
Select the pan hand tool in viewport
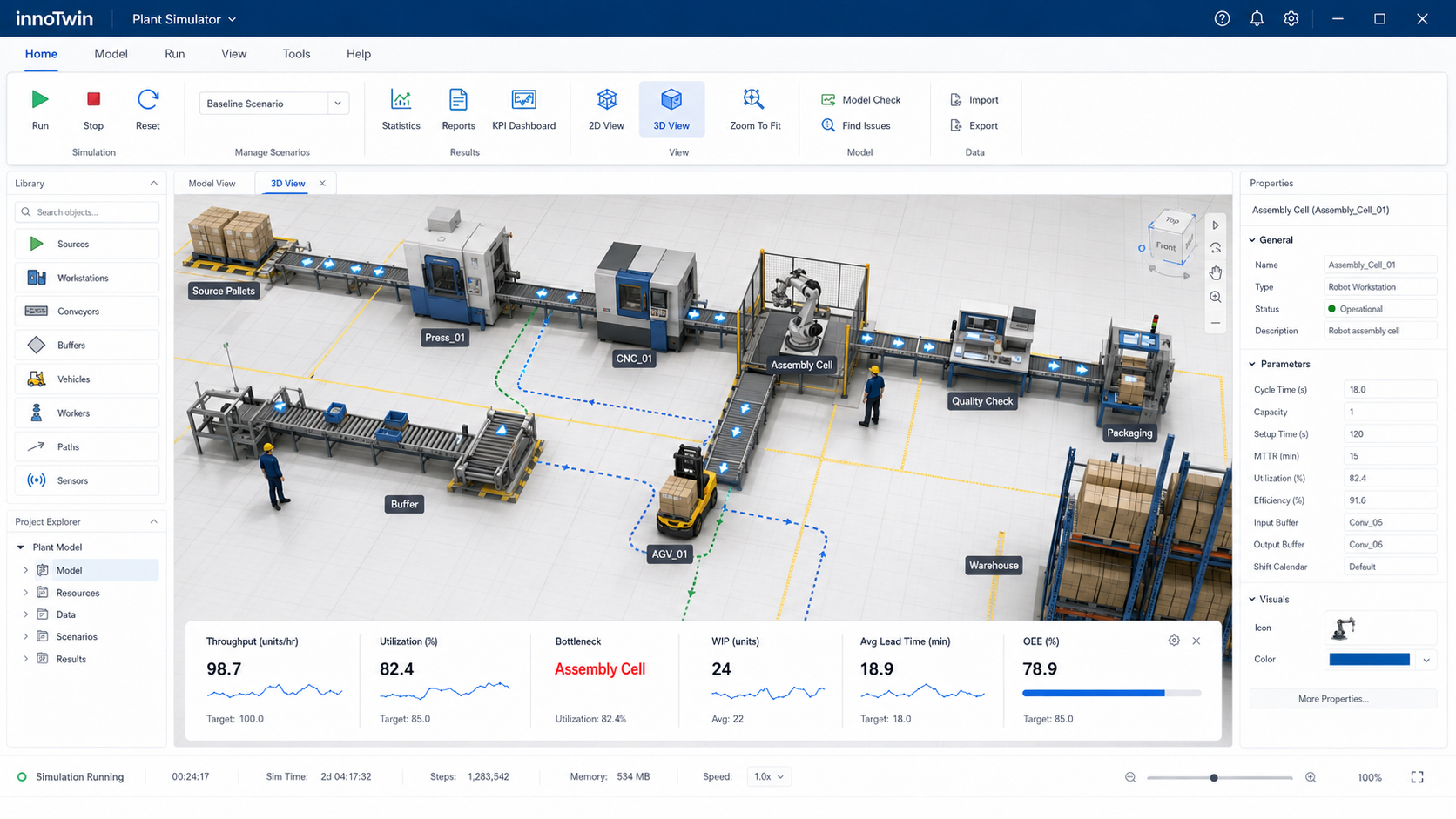click(1216, 272)
